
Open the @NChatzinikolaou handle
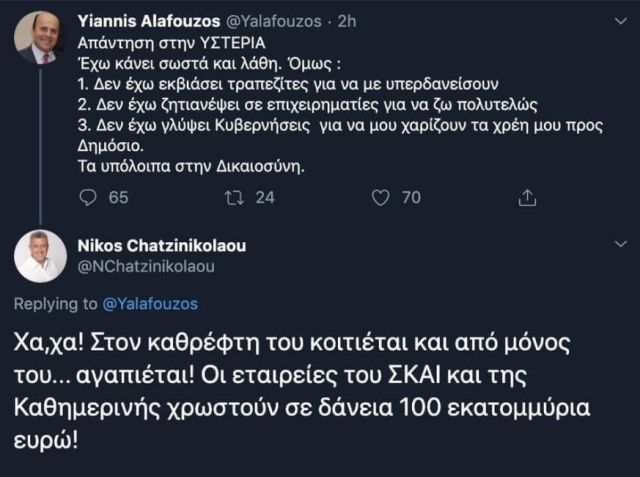(145, 266)
